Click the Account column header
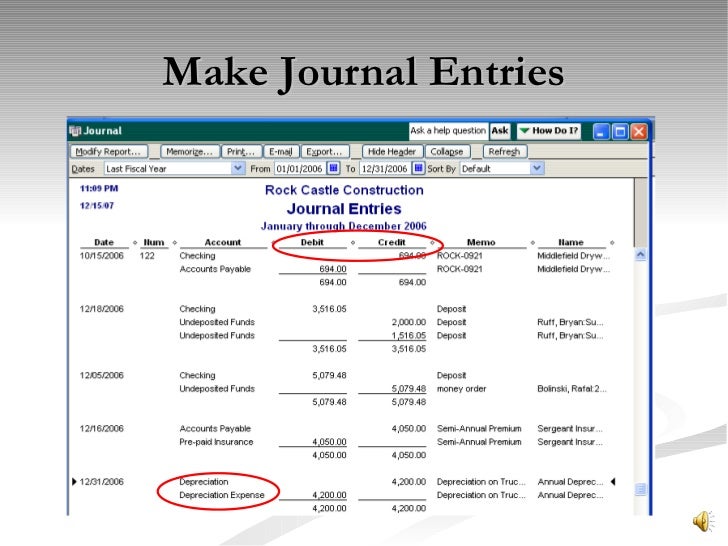728x546 pixels. (223, 242)
